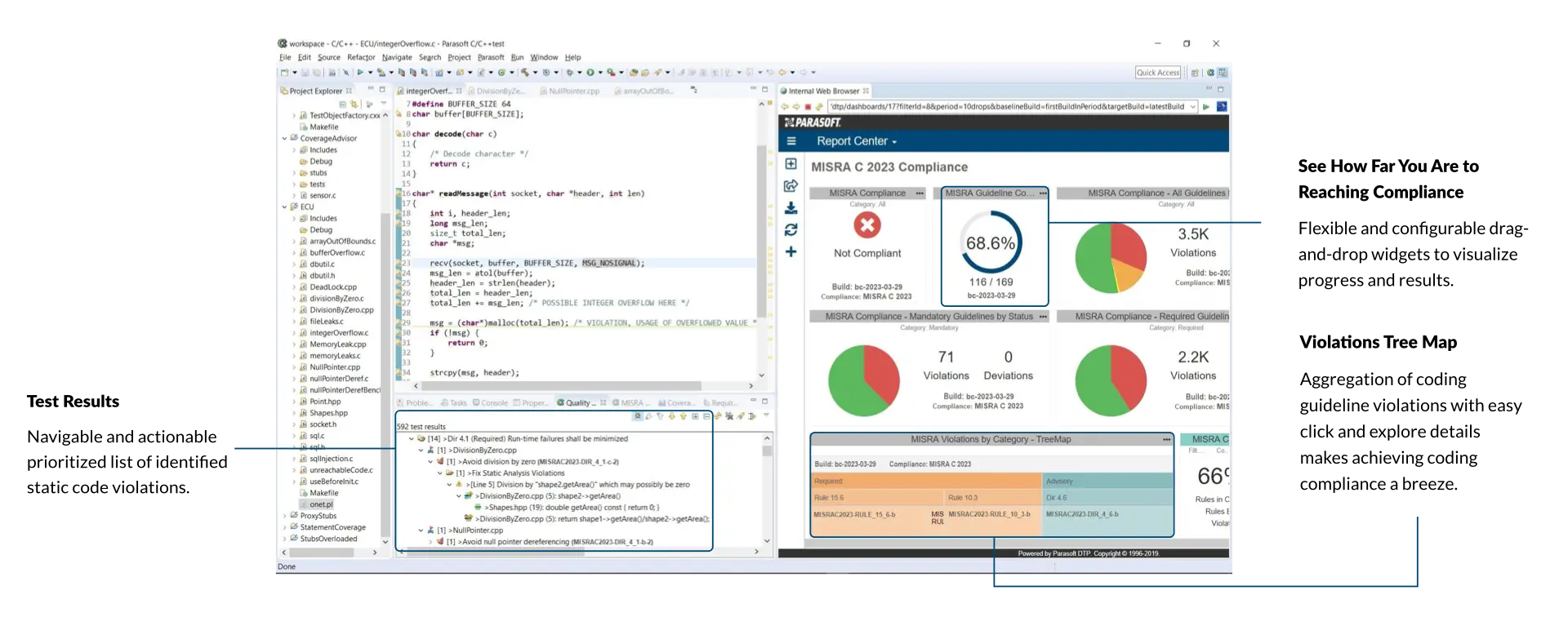This screenshot has width=1568, height=626.
Task: Open the Parasoft hamburger menu icon
Action: (791, 141)
